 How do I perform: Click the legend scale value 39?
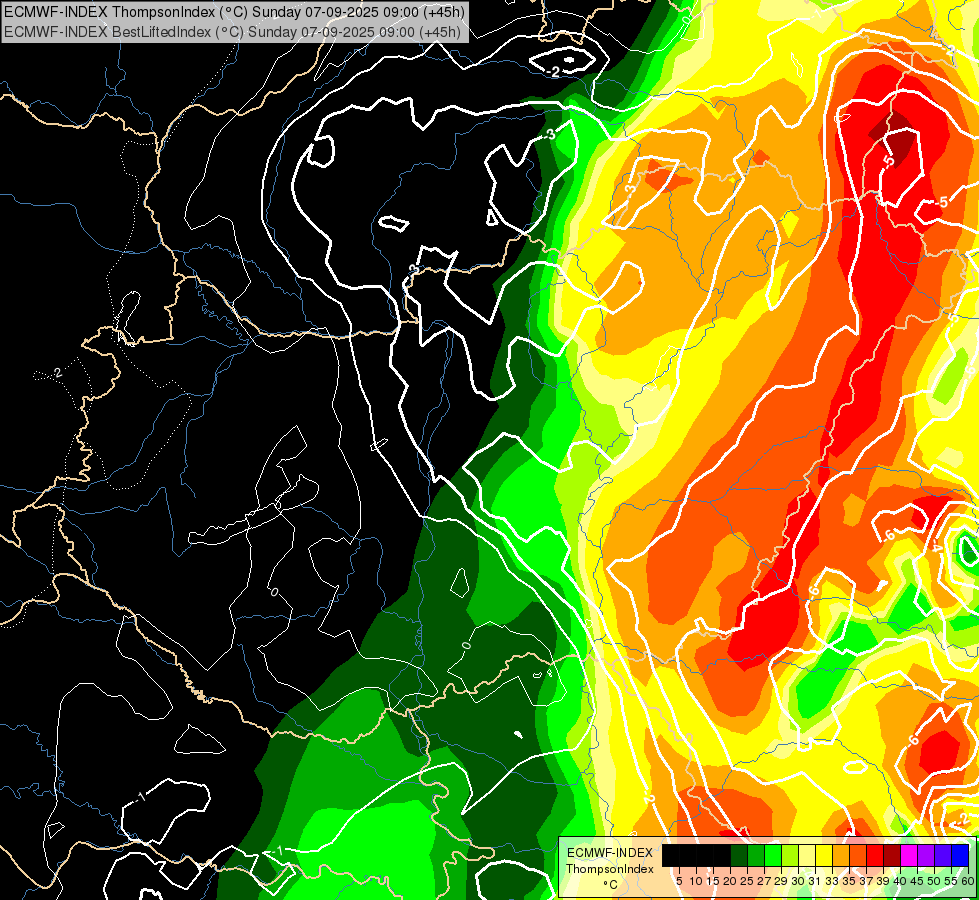click(883, 881)
